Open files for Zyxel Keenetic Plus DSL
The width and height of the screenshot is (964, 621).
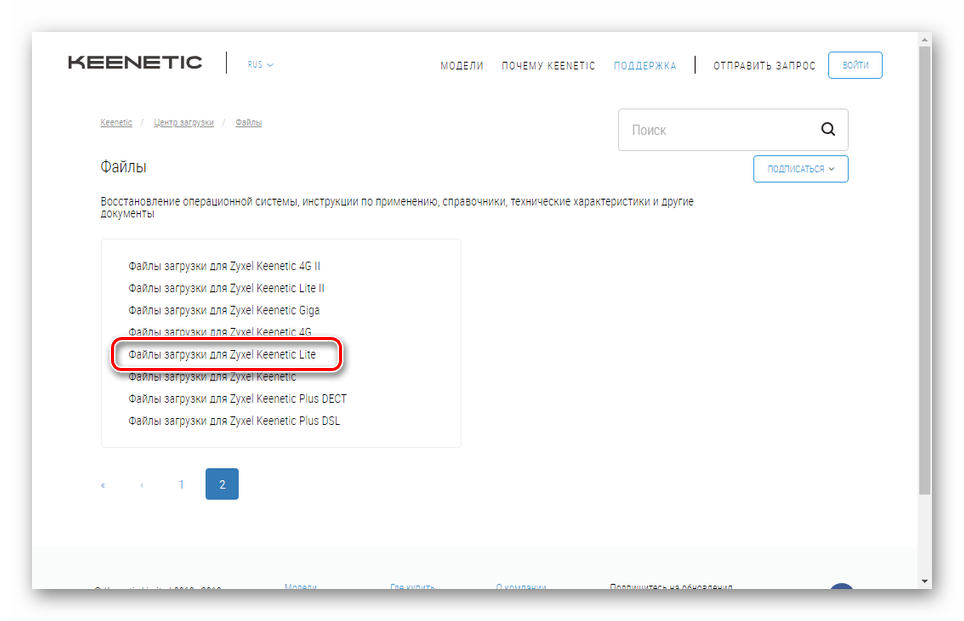[x=234, y=421]
